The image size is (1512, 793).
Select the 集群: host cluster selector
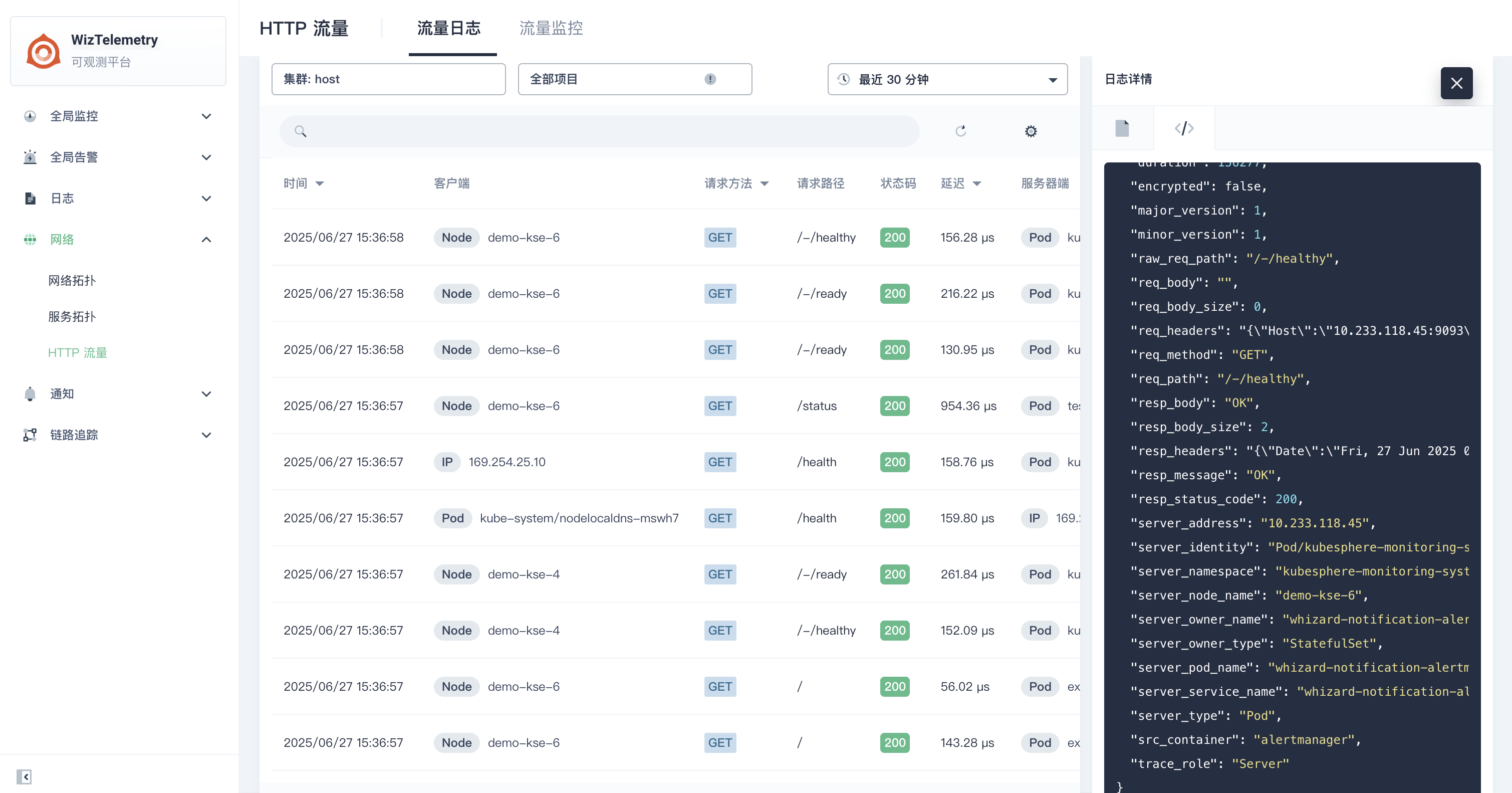click(x=388, y=79)
